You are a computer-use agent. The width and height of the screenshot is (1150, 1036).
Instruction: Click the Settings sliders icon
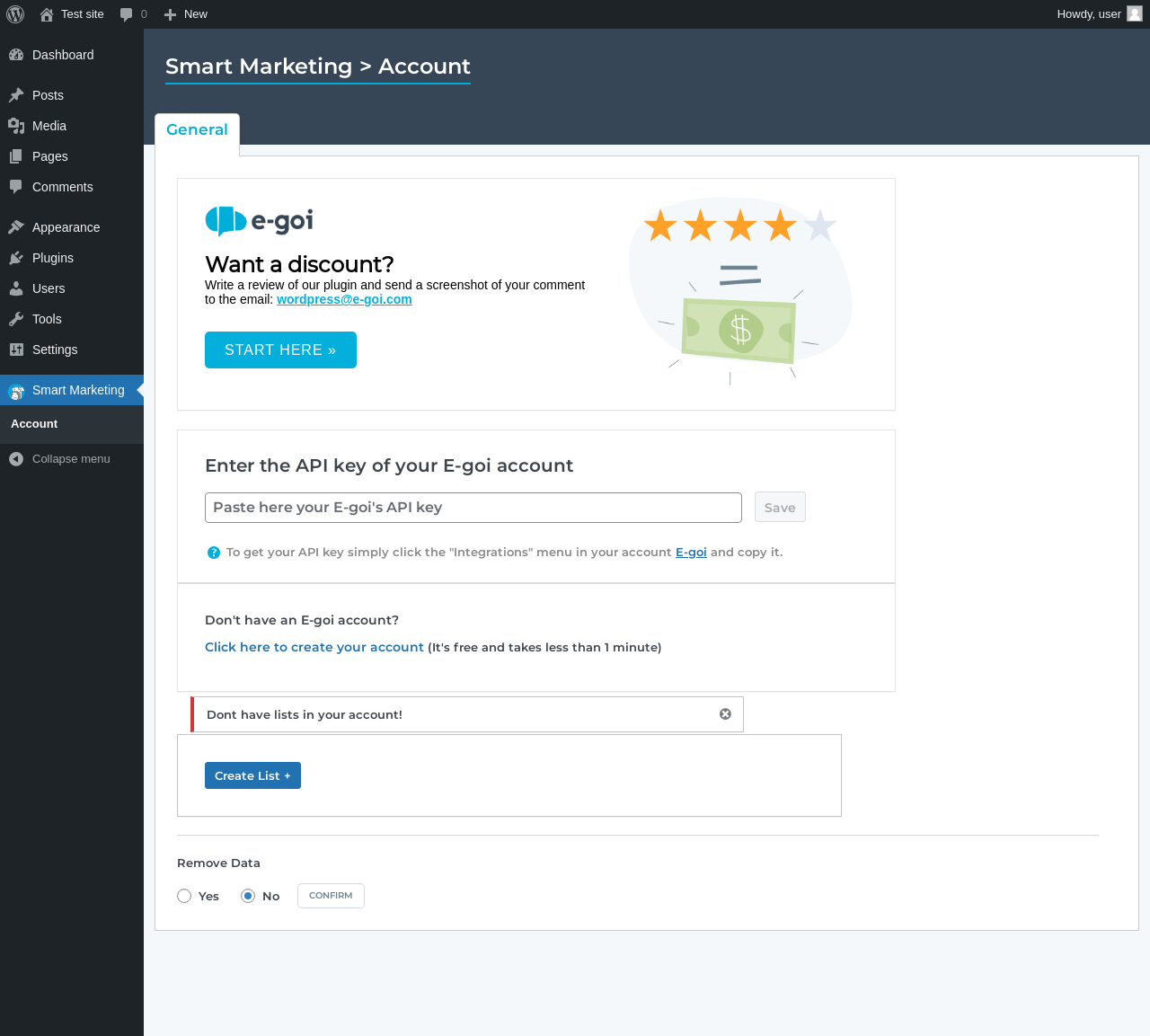(x=16, y=350)
